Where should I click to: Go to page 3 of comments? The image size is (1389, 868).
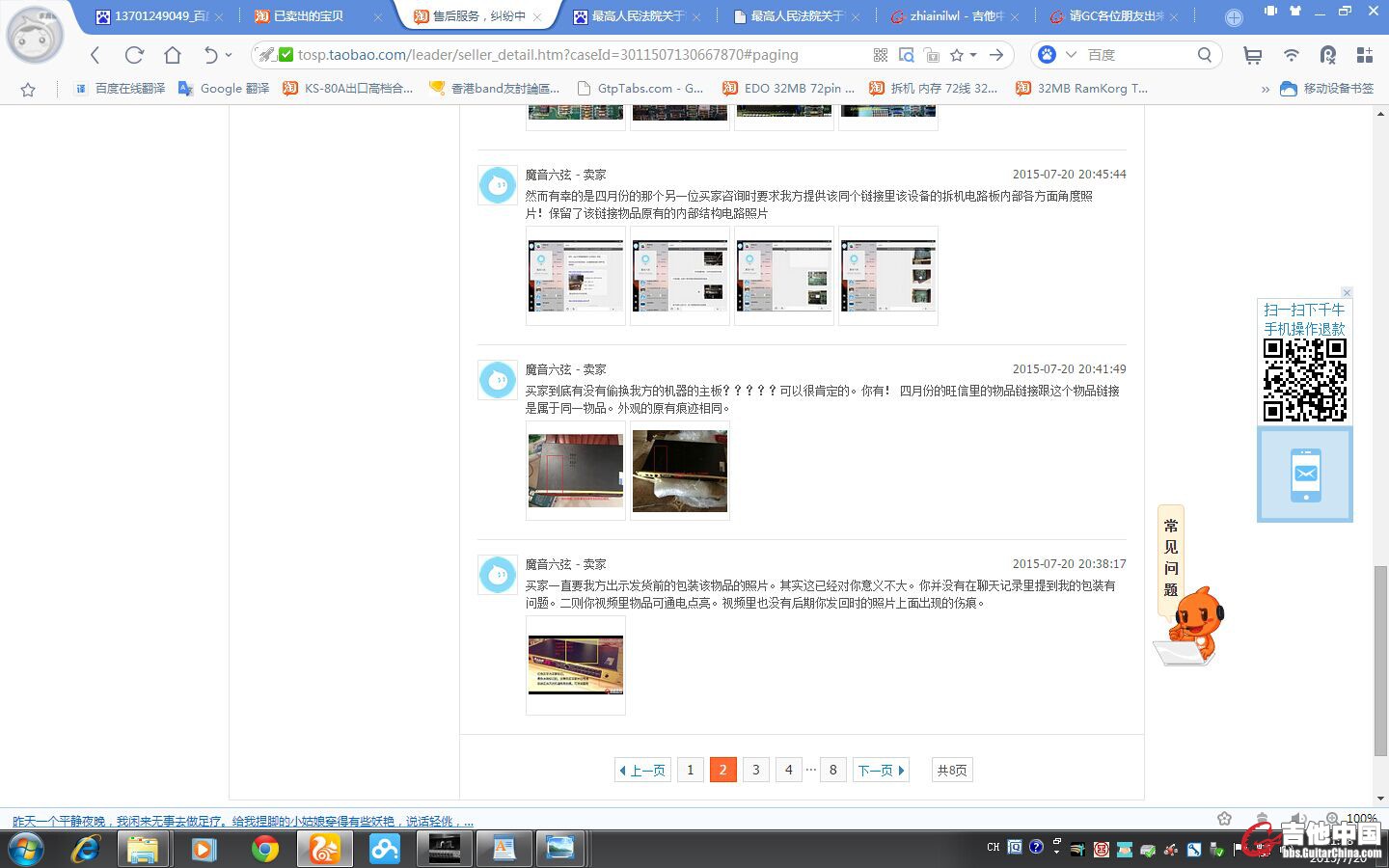pos(755,770)
